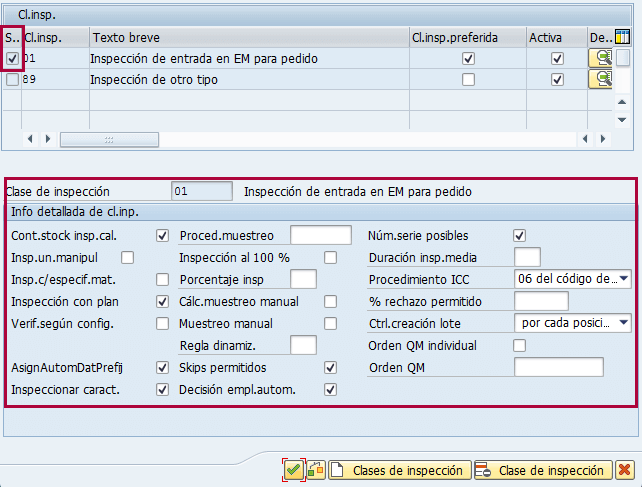This screenshot has width=642, height=487.
Task: Uncheck Skips permitidos checkbox
Action: [330, 368]
